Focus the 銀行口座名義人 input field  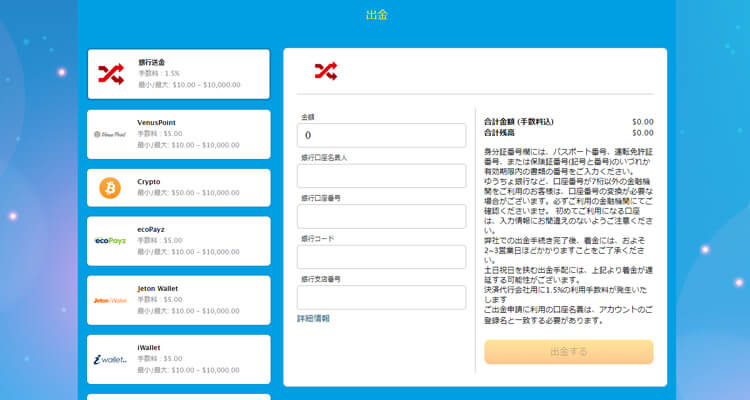[381, 176]
